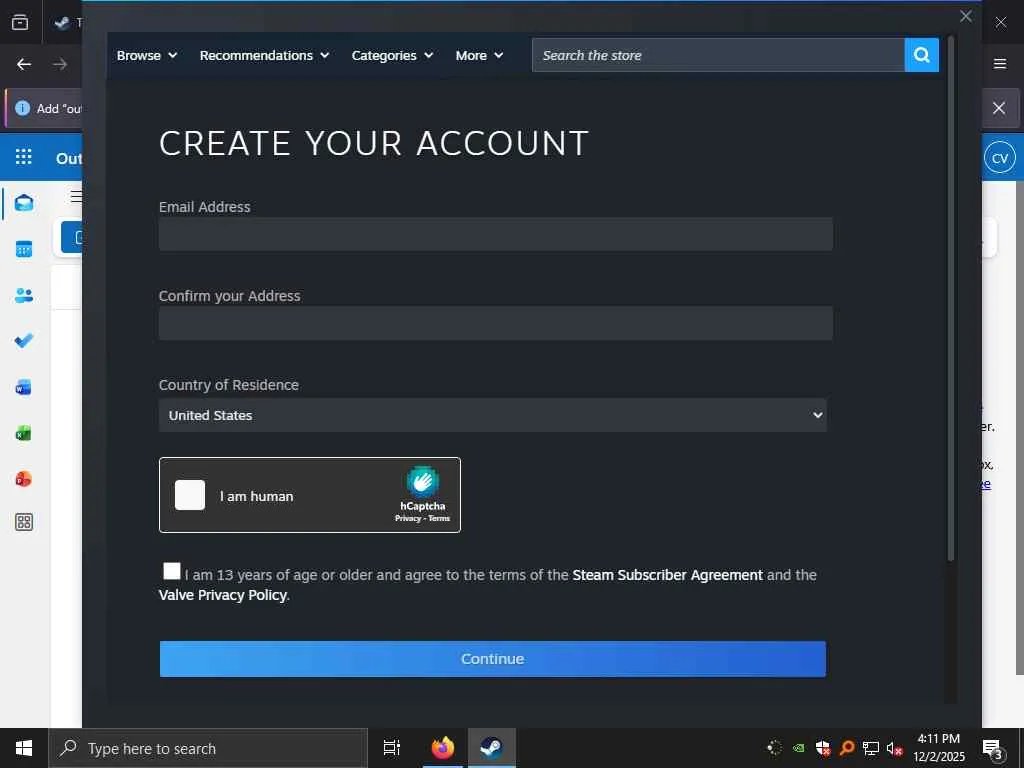Open Outlook Calendar icon in sidebar
The image size is (1024, 768).
pyautogui.click(x=24, y=249)
